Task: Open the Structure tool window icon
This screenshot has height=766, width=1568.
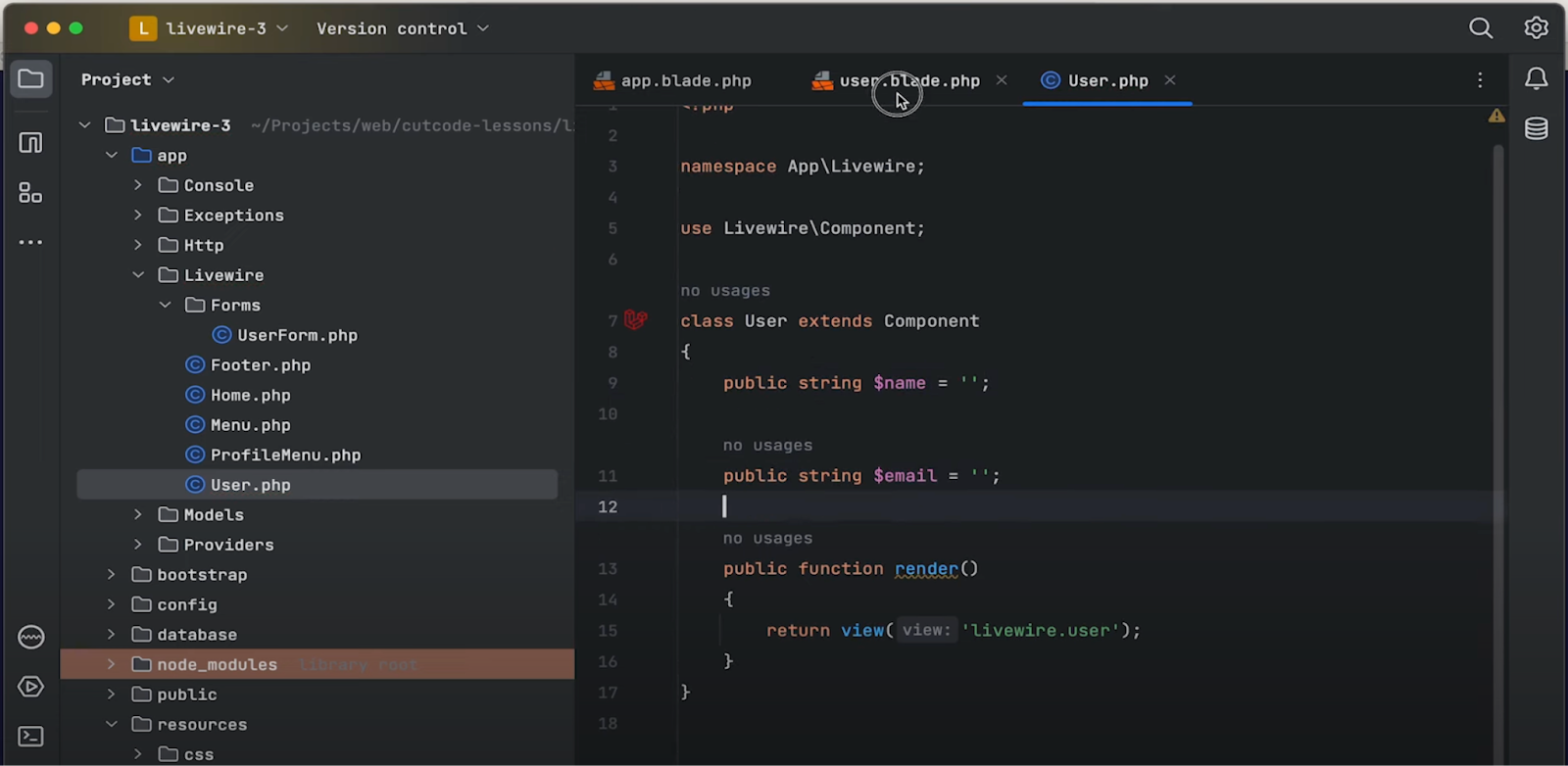Action: point(30,143)
